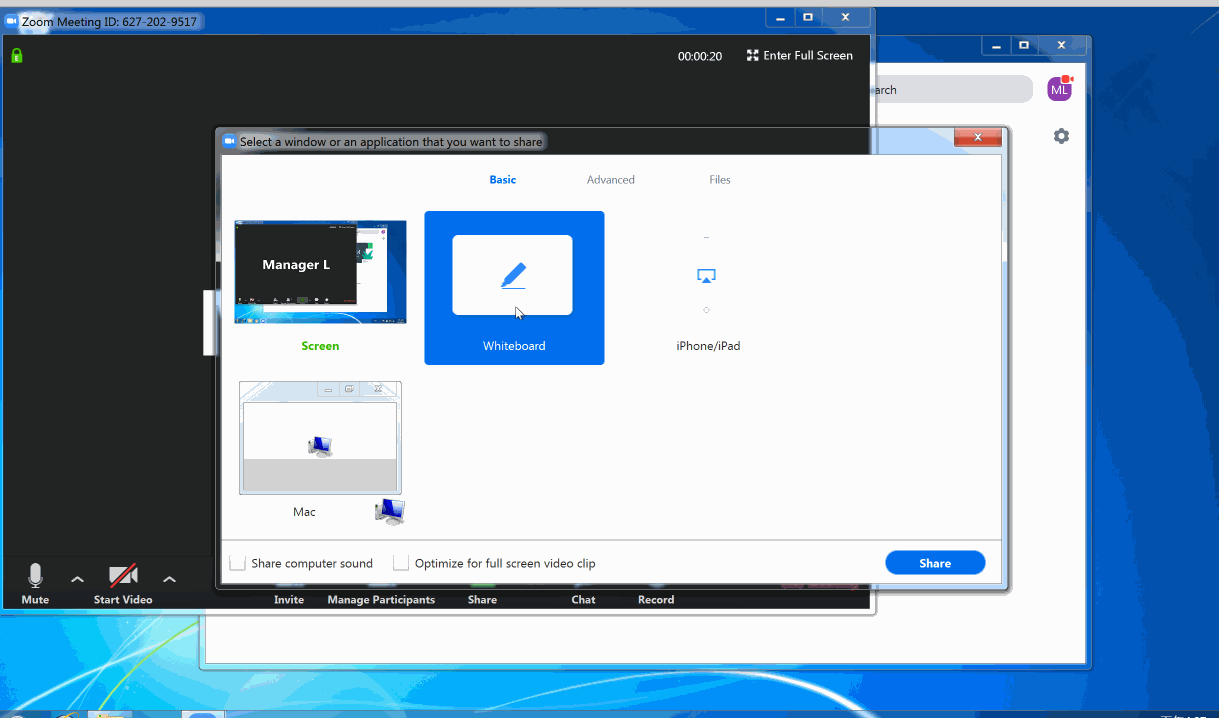
Task: Open the Files tab
Action: click(x=720, y=180)
